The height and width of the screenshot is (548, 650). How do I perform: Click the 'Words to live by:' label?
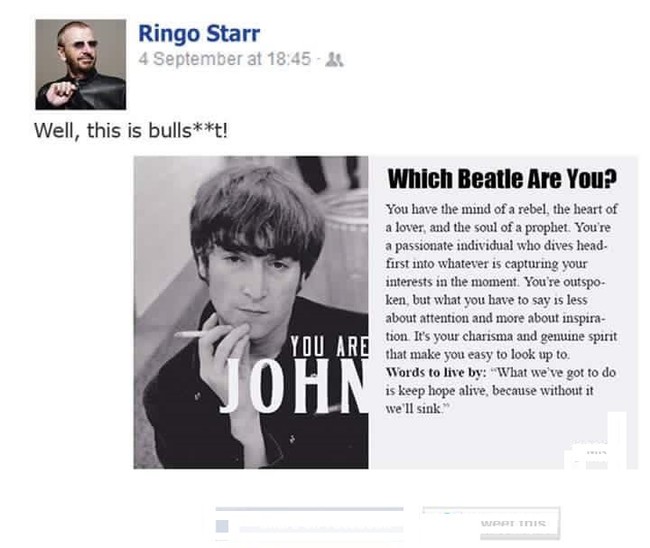pyautogui.click(x=436, y=372)
